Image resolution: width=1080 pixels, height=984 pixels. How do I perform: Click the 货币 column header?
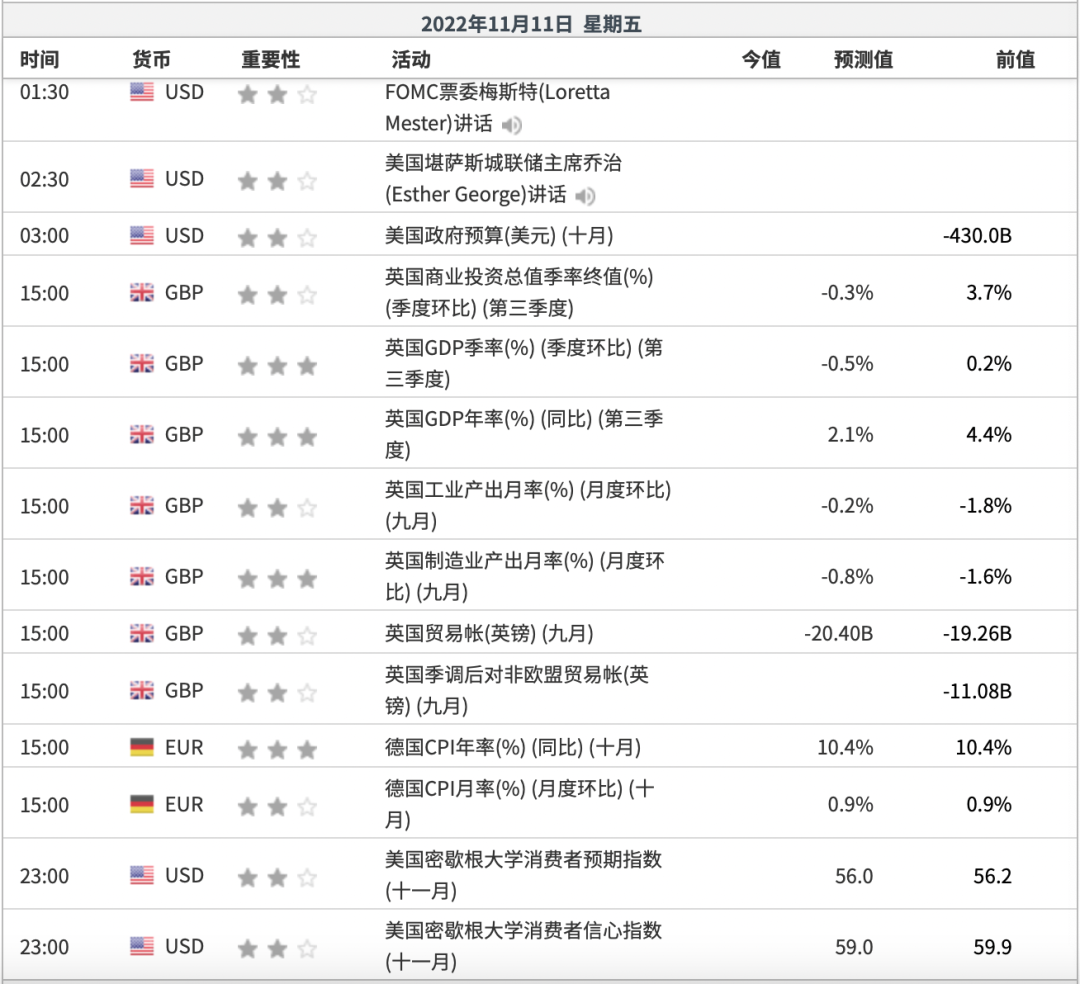coord(151,59)
